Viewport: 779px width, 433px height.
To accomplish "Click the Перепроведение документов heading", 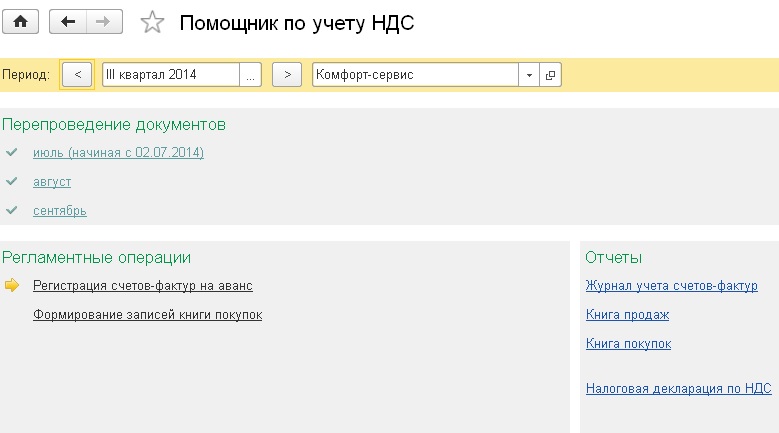I will [x=114, y=124].
